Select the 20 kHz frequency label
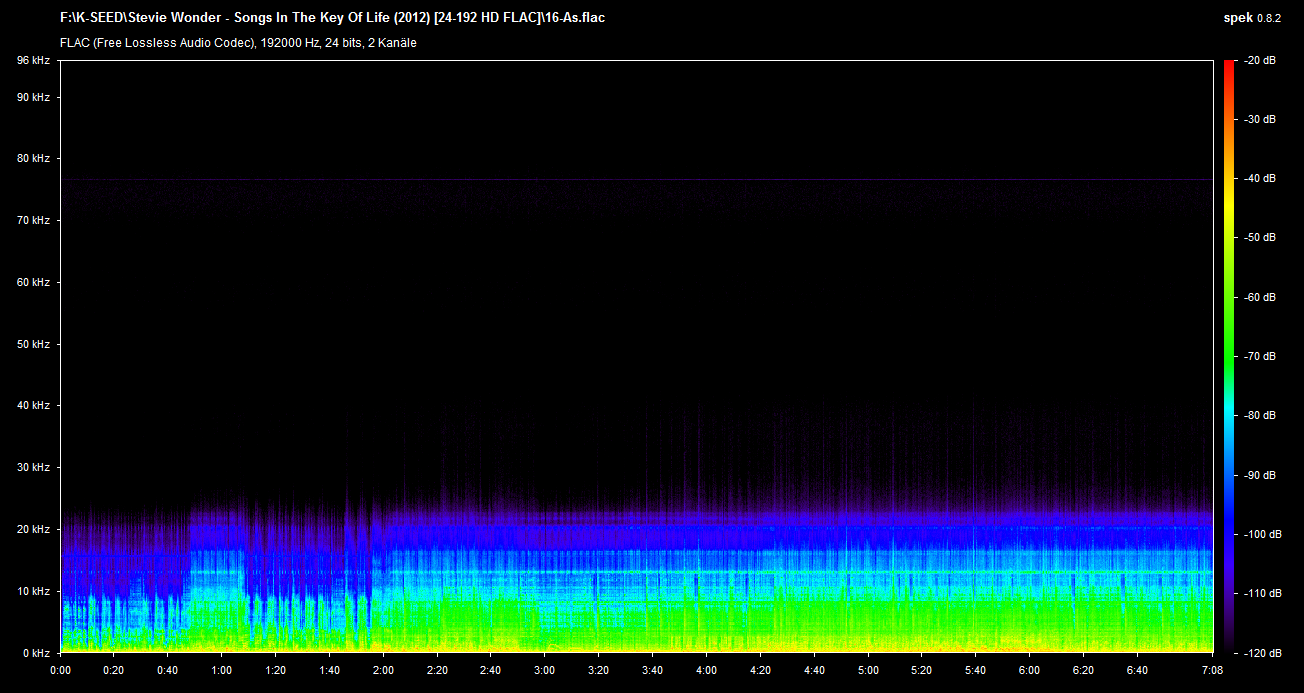1304x693 pixels. coord(33,529)
